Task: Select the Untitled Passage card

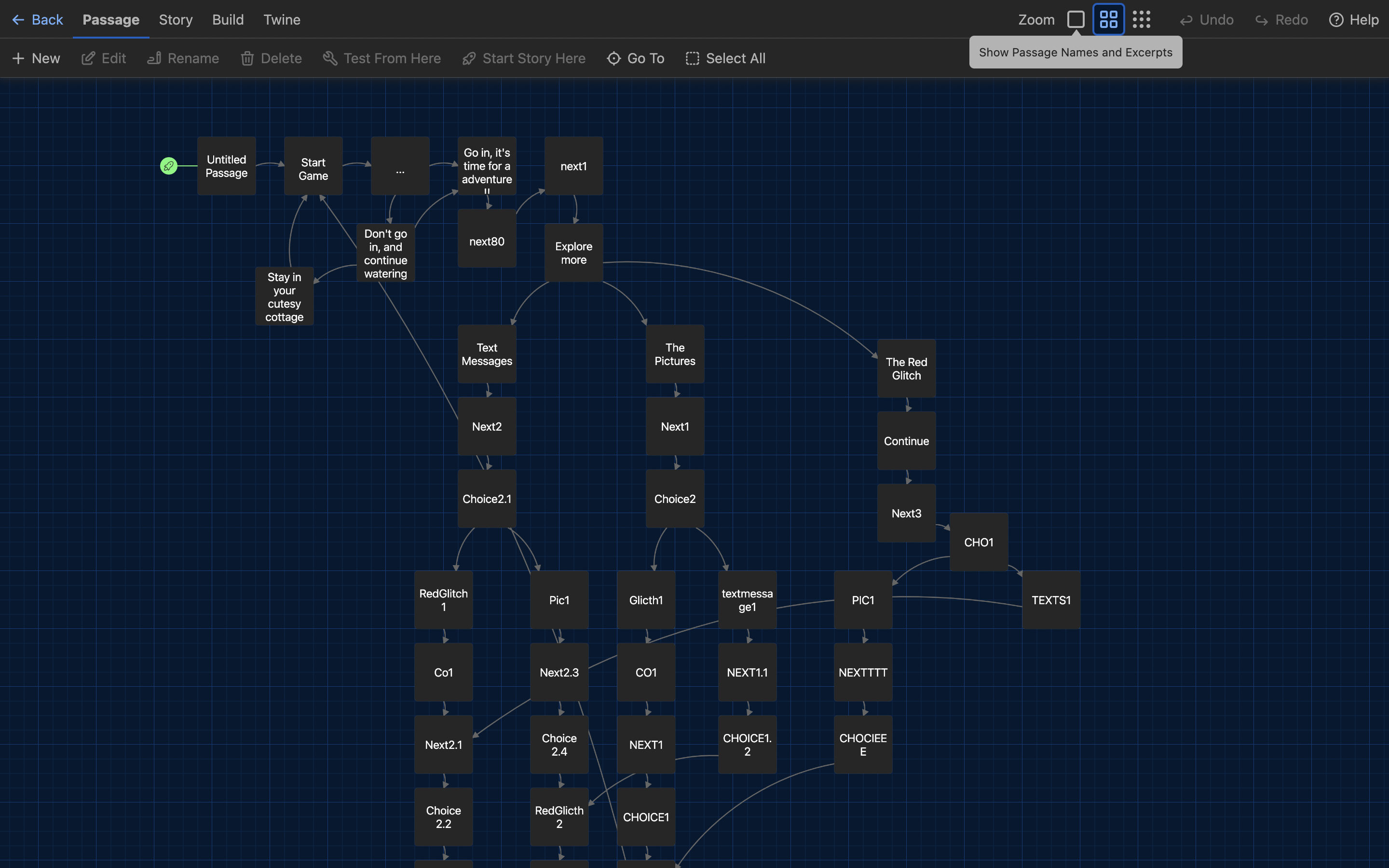Action: 226,166
